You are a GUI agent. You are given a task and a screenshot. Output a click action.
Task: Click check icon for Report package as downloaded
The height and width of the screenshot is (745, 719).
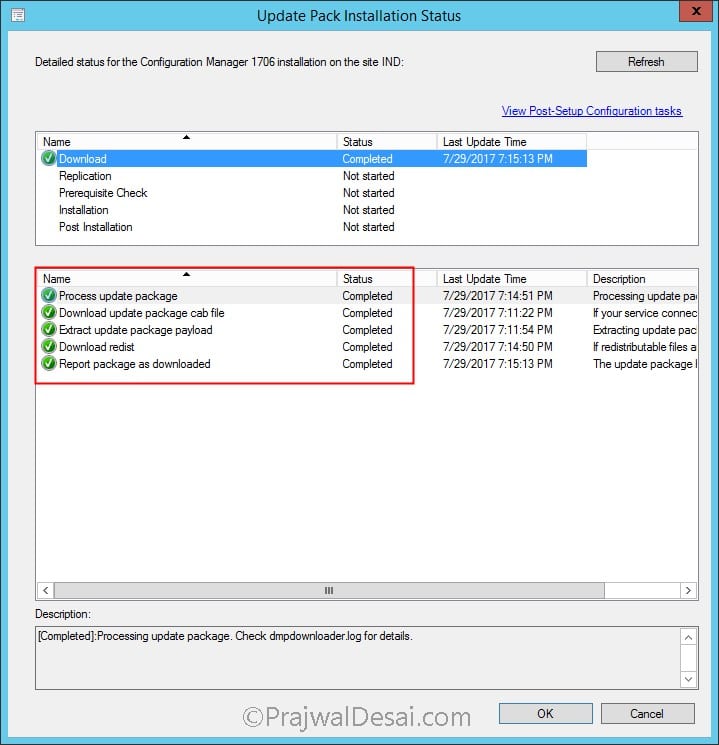coord(48,363)
